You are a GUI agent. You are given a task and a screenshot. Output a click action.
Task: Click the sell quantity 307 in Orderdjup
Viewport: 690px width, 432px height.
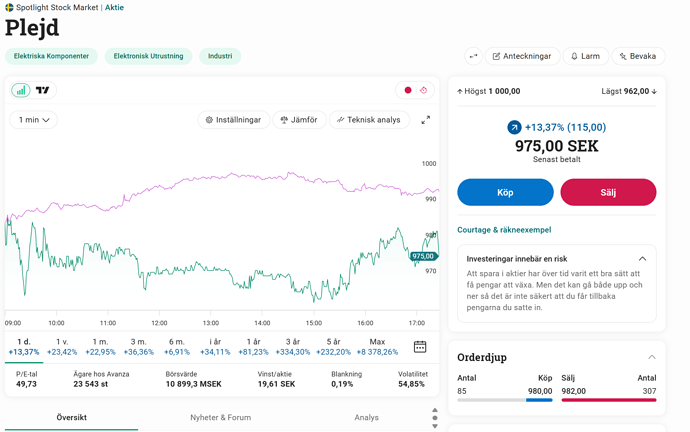coord(649,391)
